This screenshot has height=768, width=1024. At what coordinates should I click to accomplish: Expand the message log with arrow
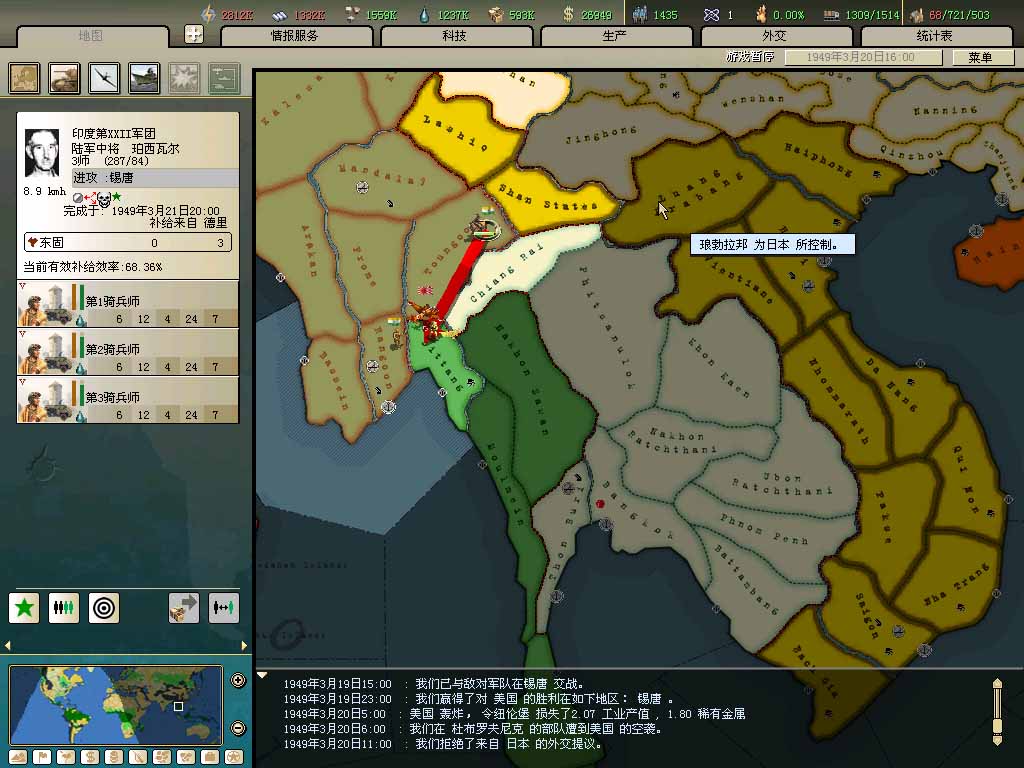pos(262,675)
